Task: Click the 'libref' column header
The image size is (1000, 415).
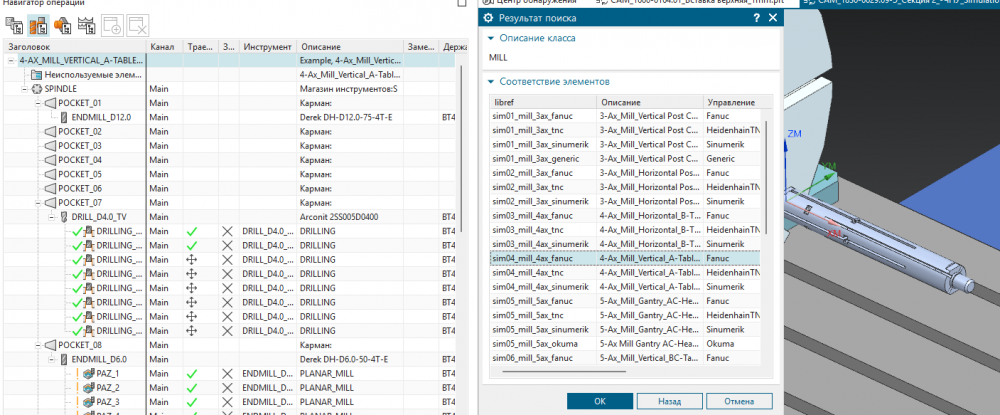Action: (x=541, y=103)
